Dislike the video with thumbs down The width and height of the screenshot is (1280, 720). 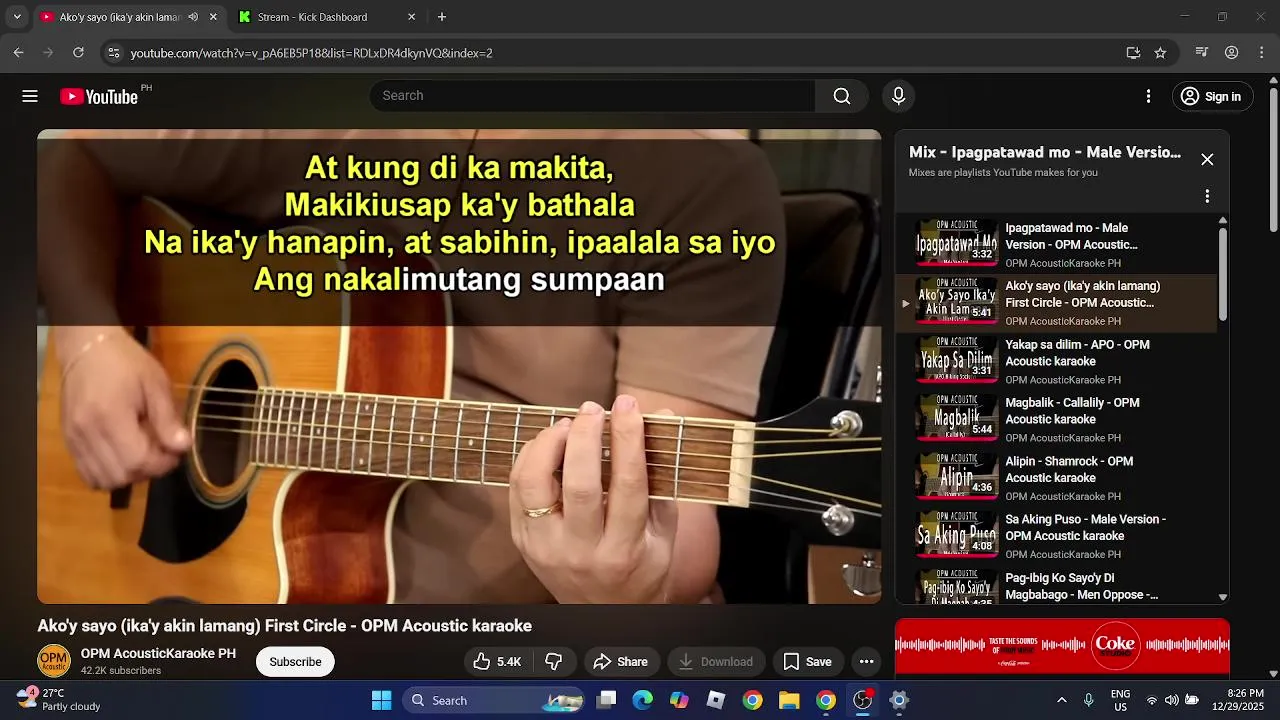click(553, 662)
